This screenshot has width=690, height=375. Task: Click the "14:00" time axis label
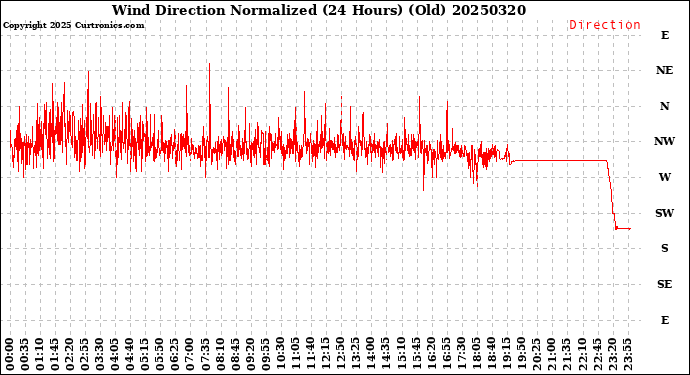click(x=371, y=354)
